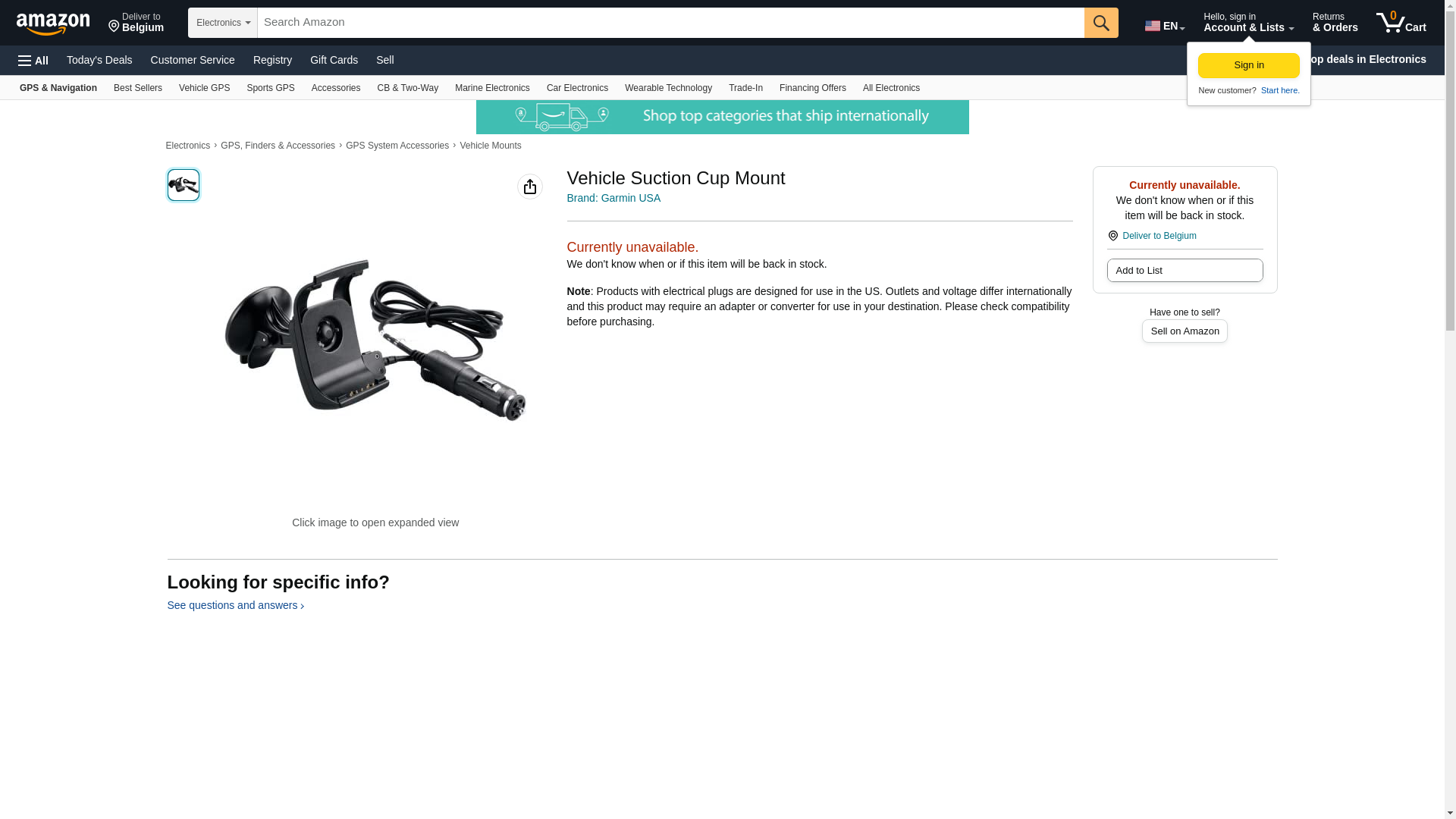Select the Vehicle GPS tab
The image size is (1456, 819).
204,88
